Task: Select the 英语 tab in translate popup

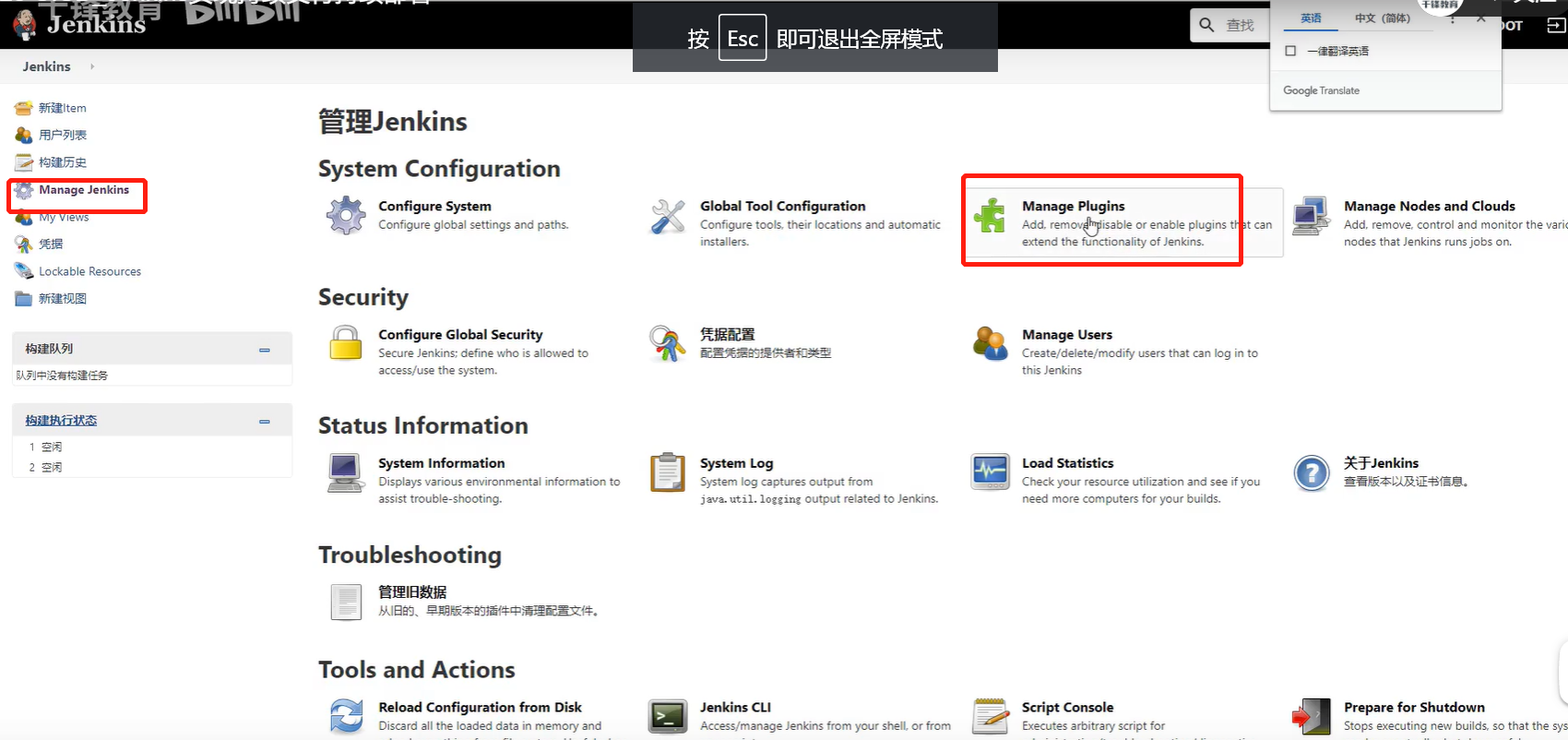Action: (1311, 18)
